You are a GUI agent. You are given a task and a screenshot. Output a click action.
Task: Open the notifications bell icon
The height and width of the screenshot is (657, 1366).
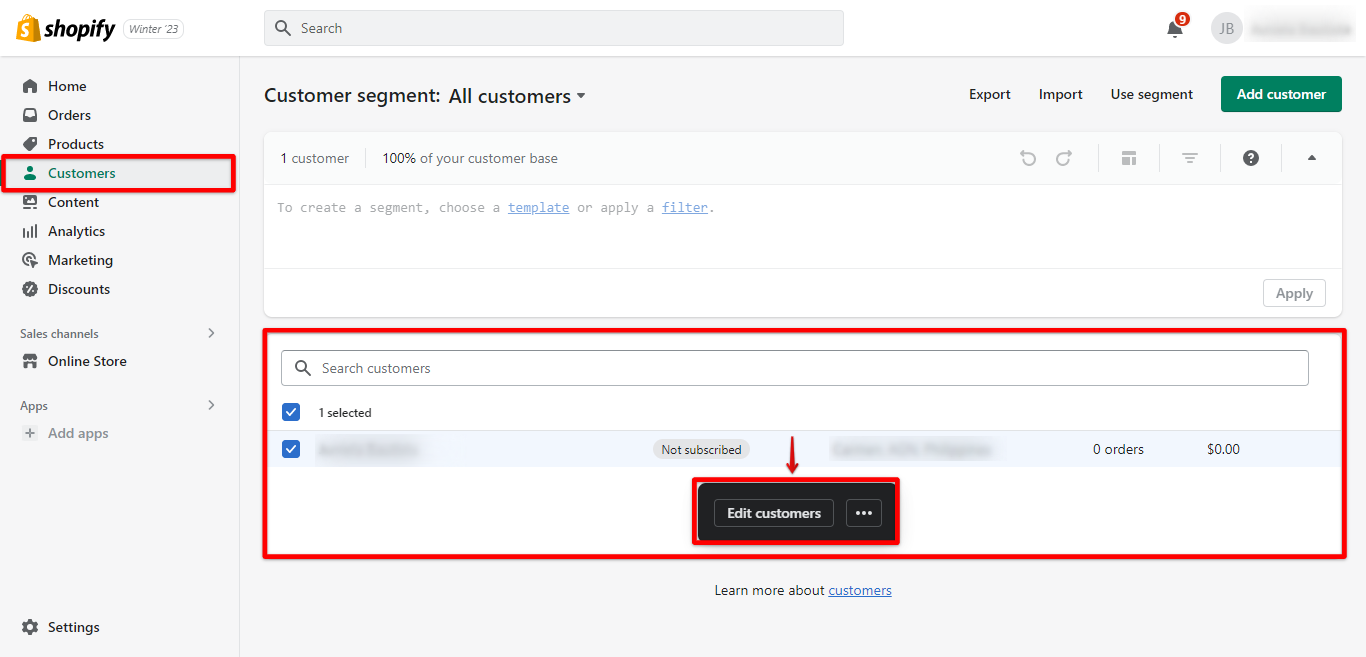(1175, 29)
